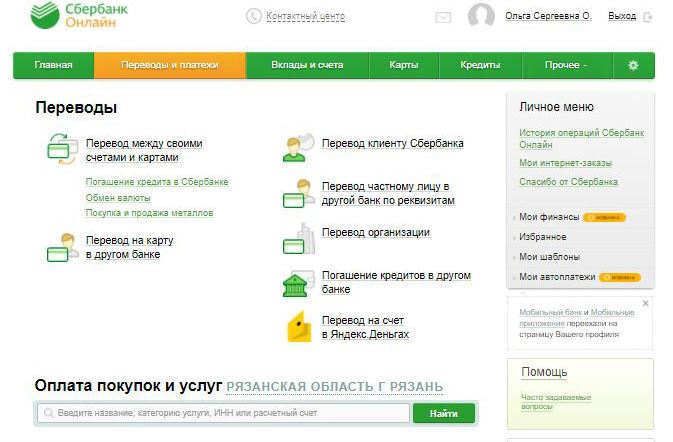Screen dimensions: 673x442
Task: Open profile Ольга Сергеевна О.
Action: point(548,16)
